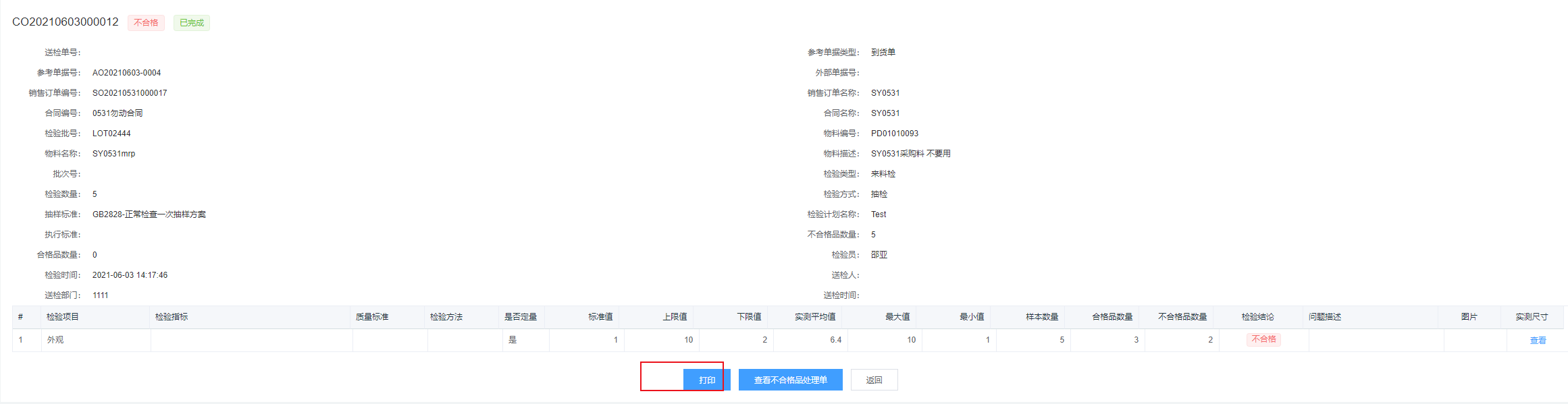Click the 是否定量 column header
This screenshot has height=404, width=1568.
pos(521,317)
